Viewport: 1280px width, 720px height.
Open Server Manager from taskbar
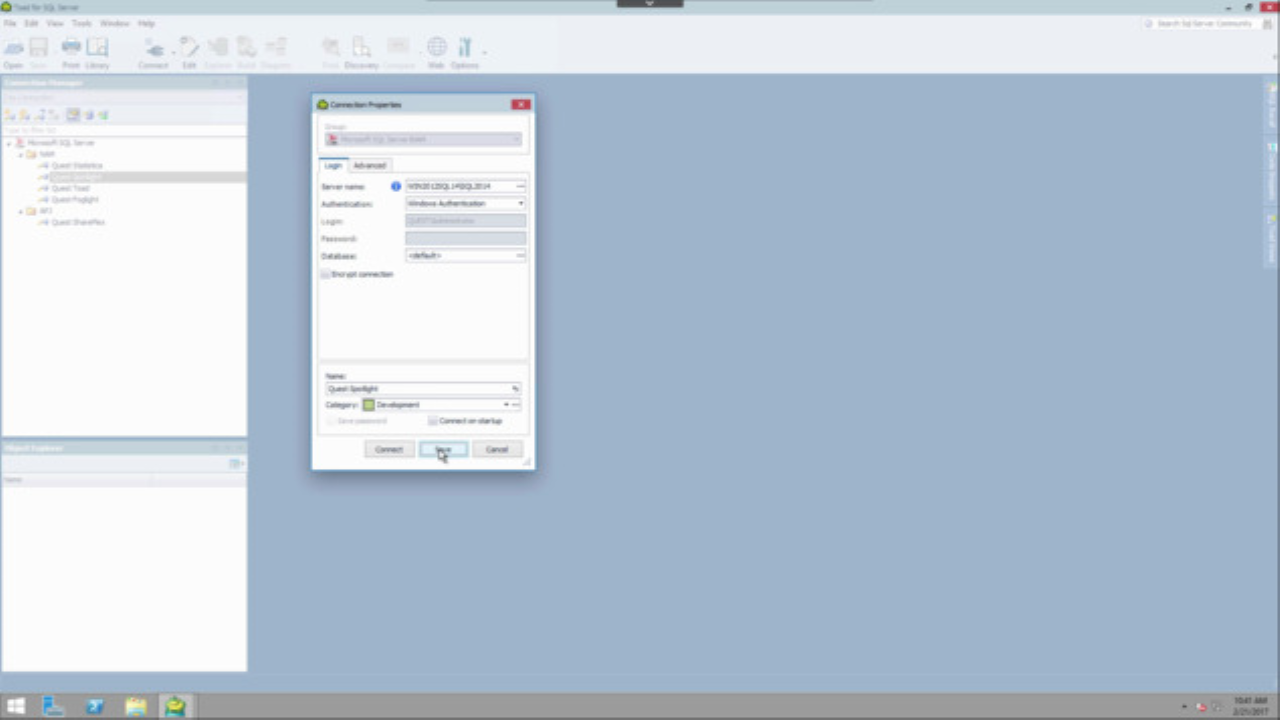pos(53,706)
